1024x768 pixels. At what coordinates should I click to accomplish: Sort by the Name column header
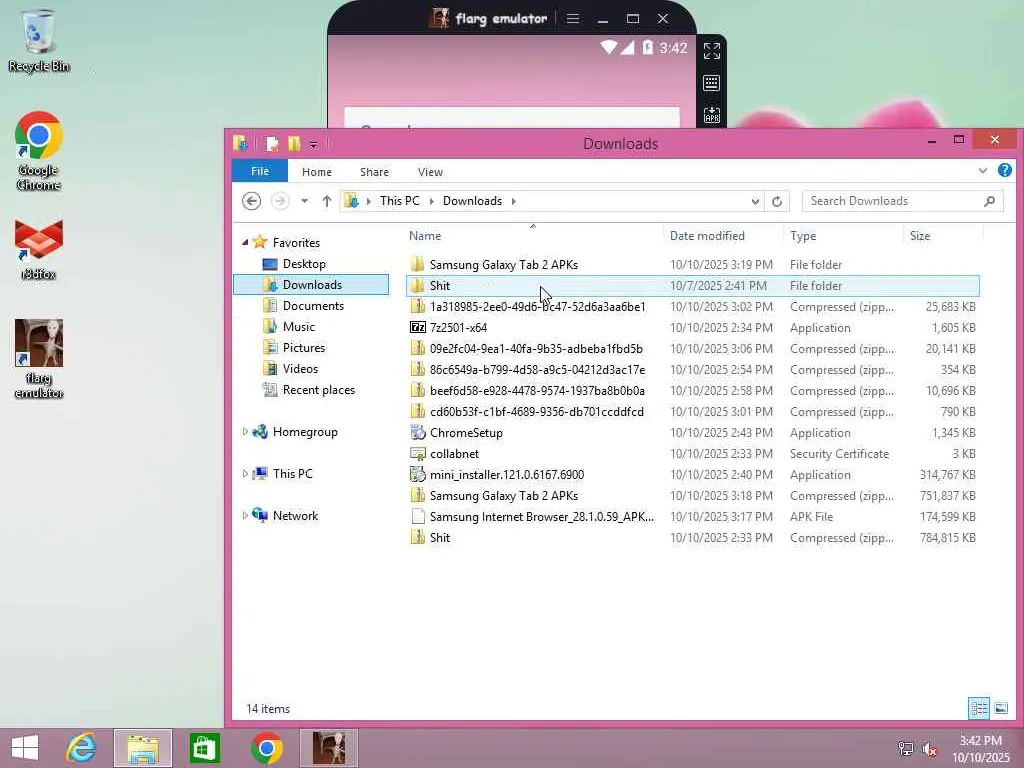534,236
